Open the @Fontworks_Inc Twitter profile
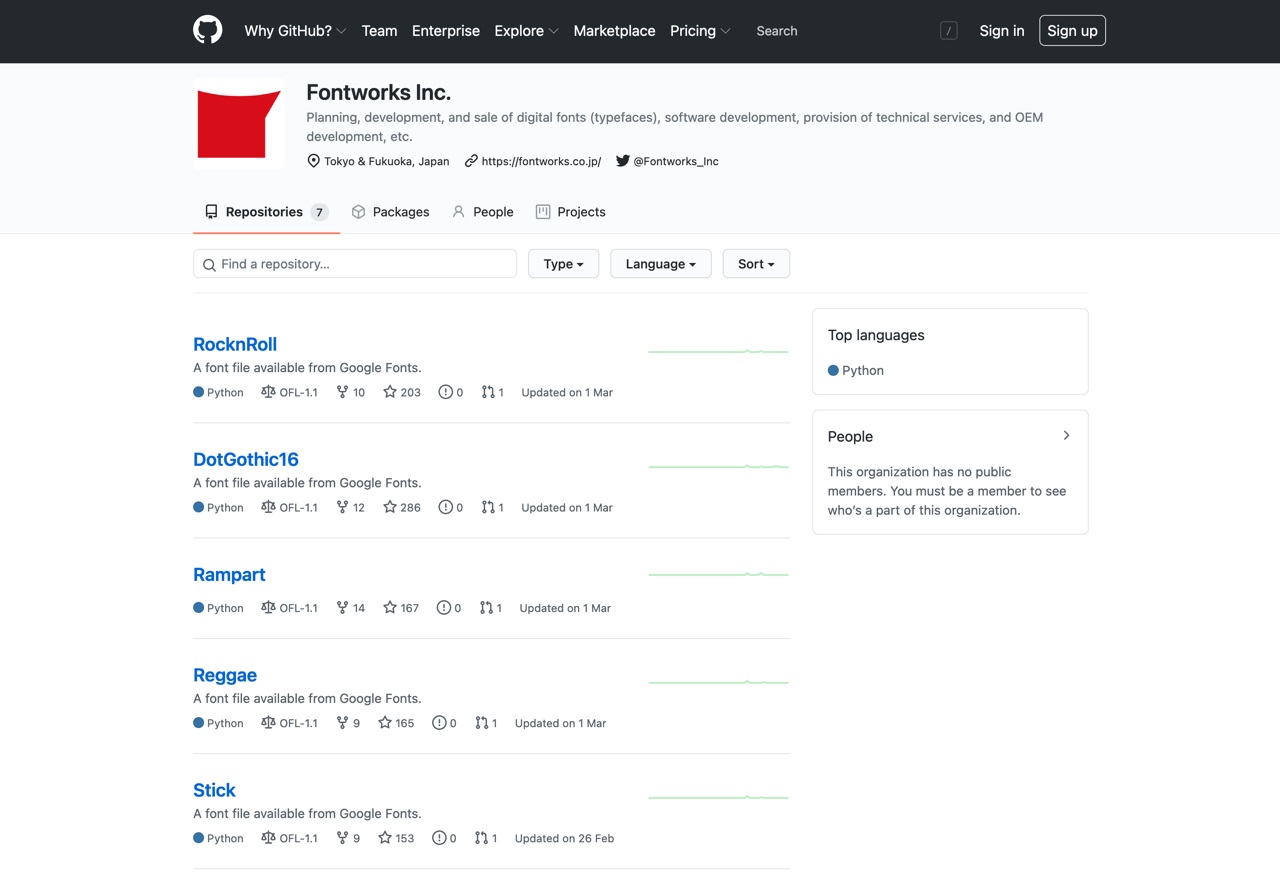This screenshot has width=1280, height=896. [x=676, y=161]
